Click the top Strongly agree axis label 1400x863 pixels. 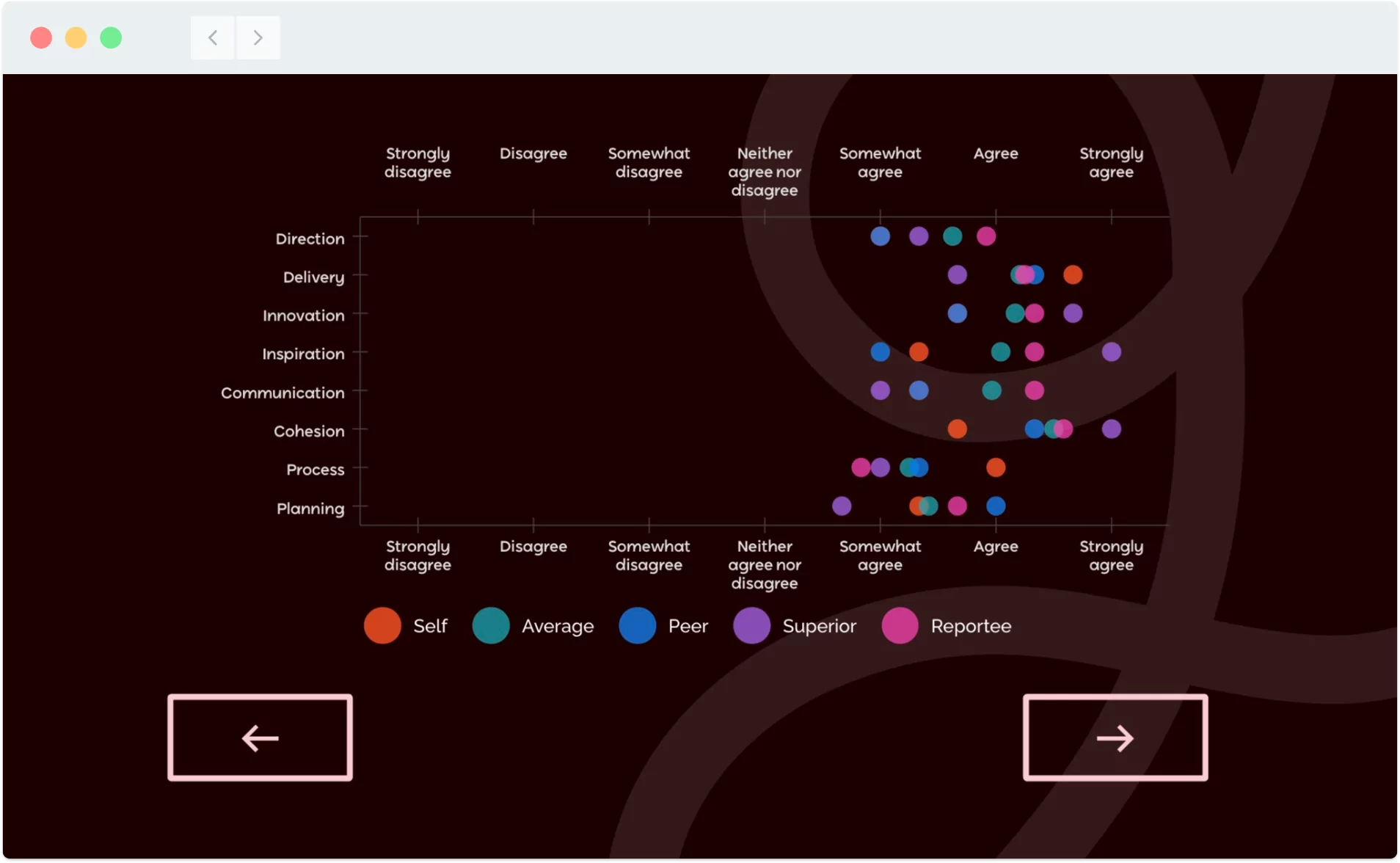click(x=1111, y=162)
